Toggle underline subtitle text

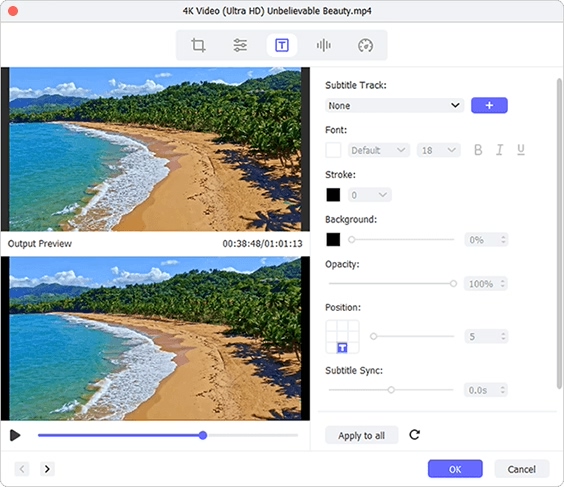(x=520, y=150)
